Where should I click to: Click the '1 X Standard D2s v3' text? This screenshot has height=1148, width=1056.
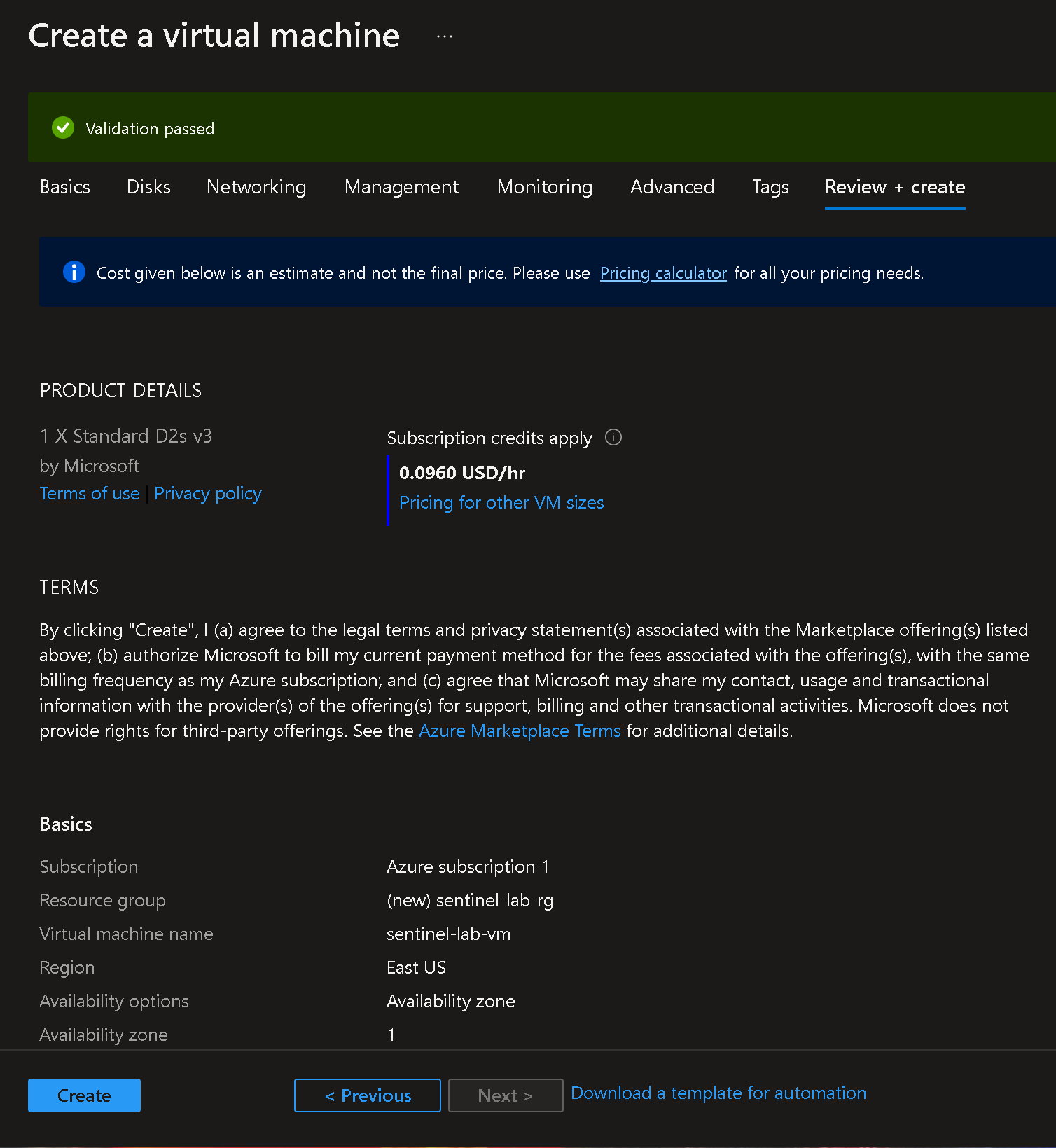coord(126,436)
